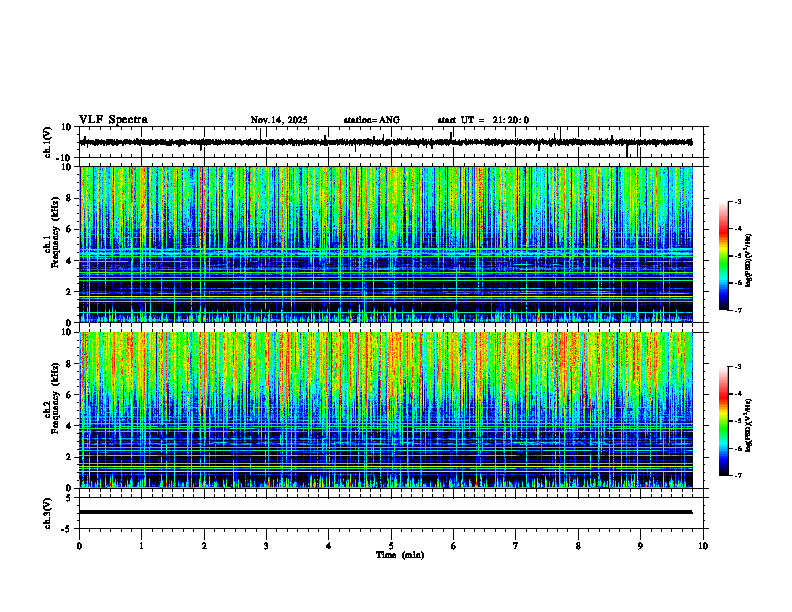Click time axis tick label '3'
792x612 pixels.
click(266, 546)
